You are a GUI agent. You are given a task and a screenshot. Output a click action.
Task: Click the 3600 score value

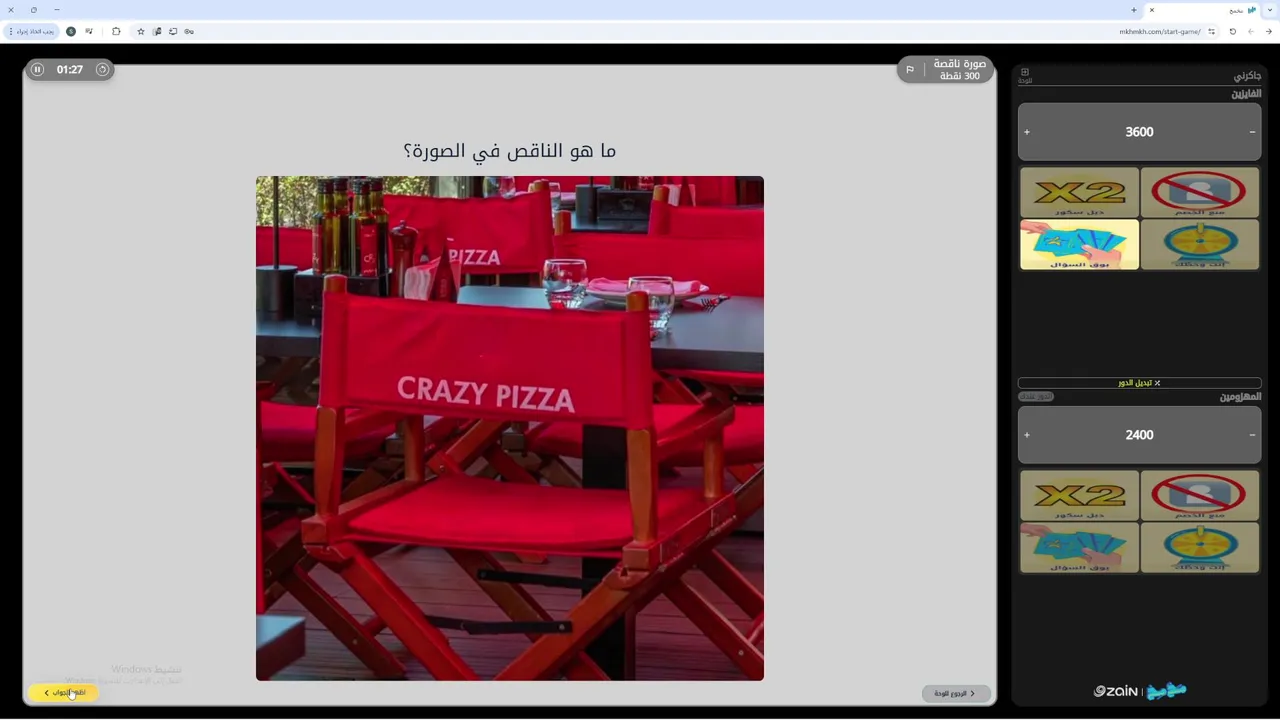pos(1139,132)
